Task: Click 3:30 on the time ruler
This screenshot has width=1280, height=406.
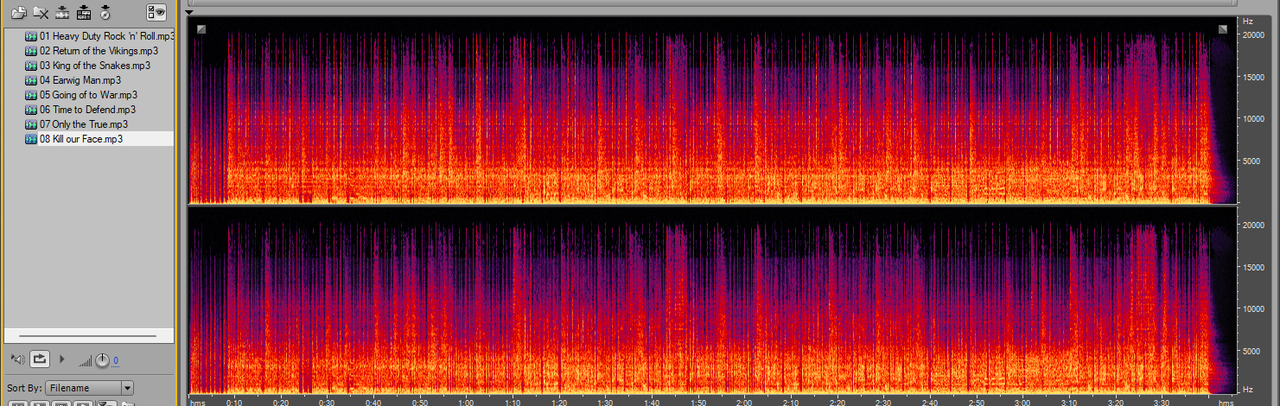Action: click(1162, 402)
